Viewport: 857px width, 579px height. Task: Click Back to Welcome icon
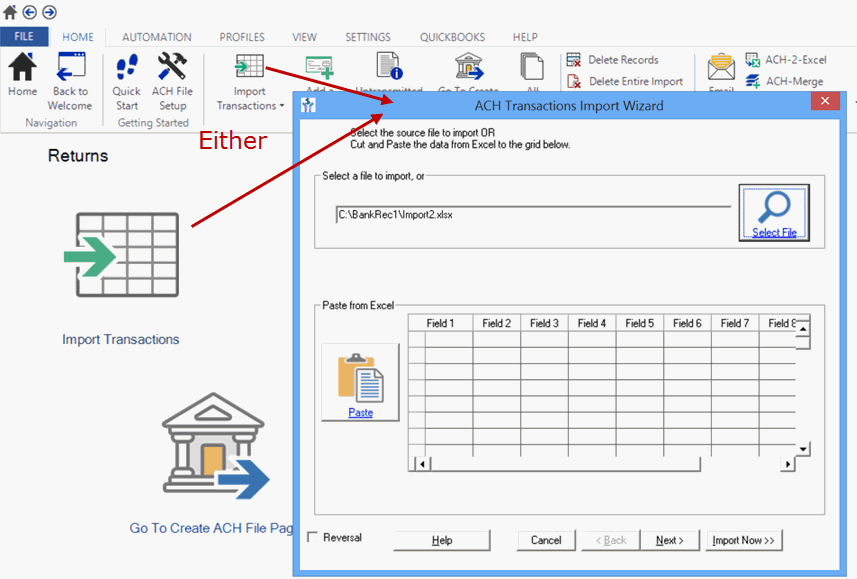(70, 69)
